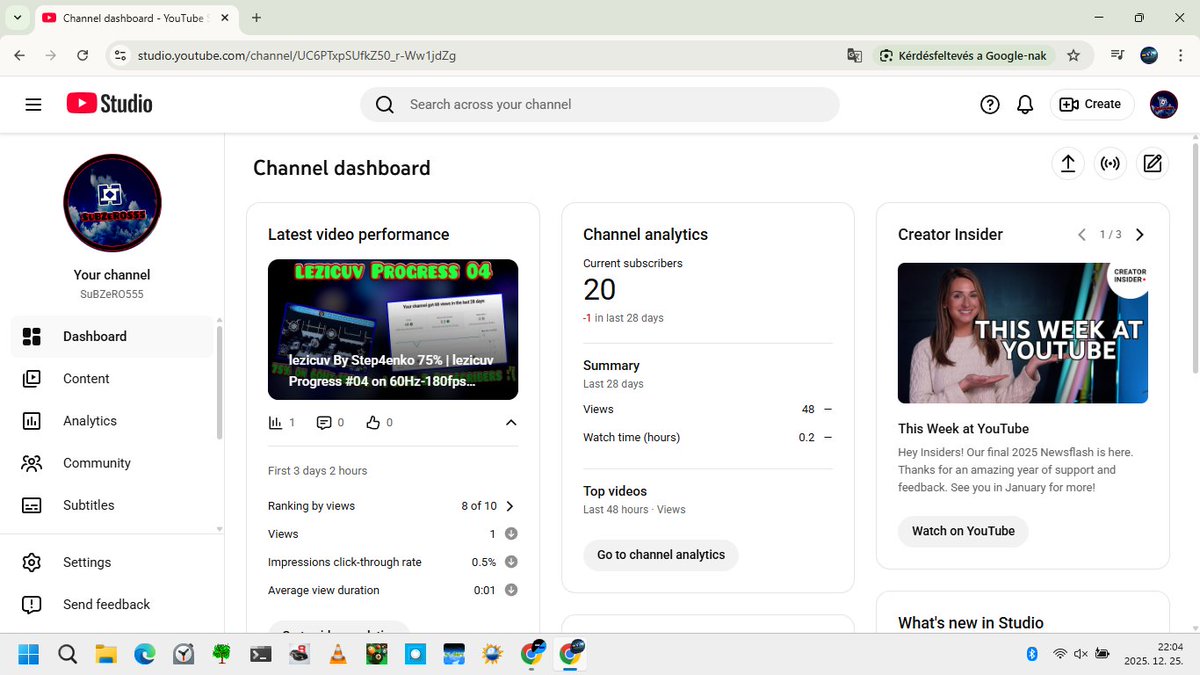Open Chrome profile avatar in toolbar

1149,56
